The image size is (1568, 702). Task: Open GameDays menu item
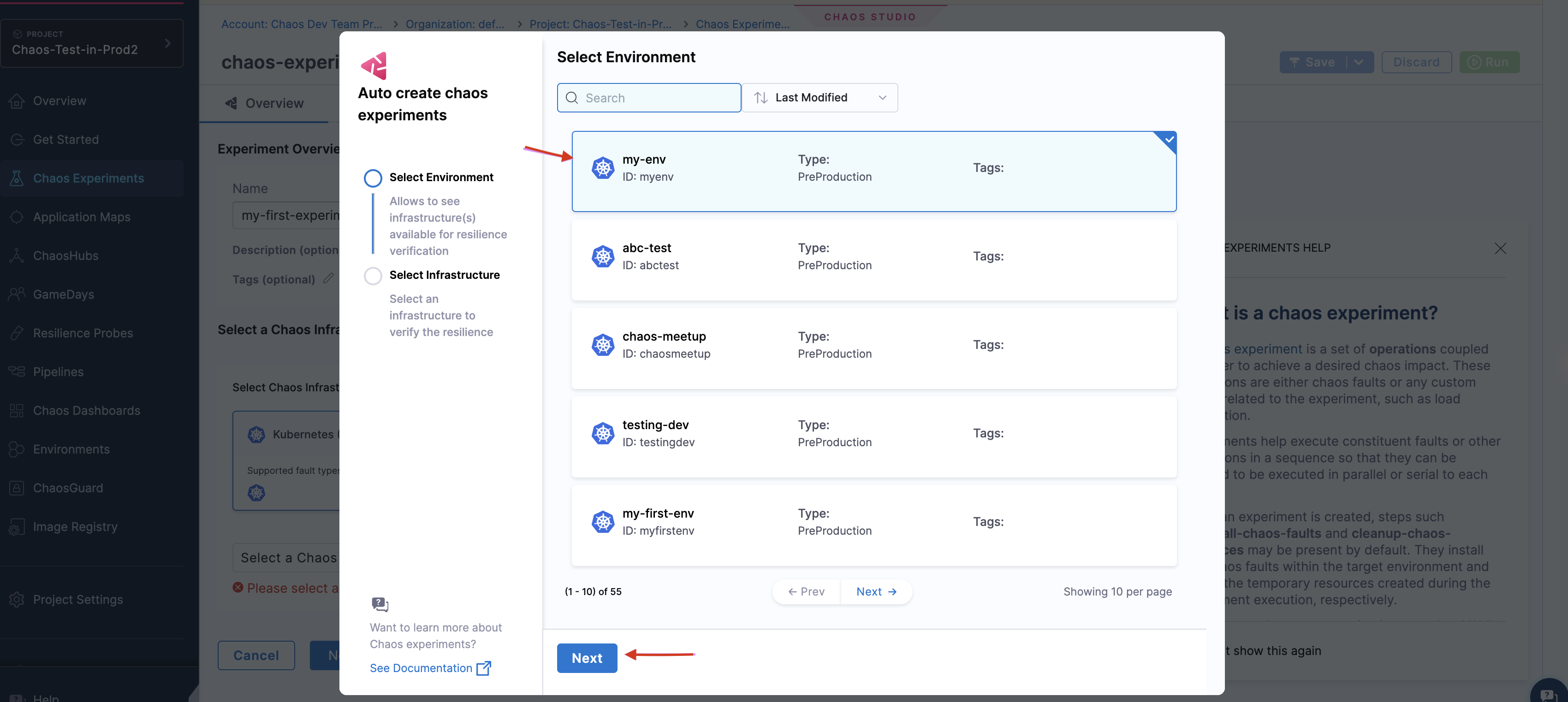pyautogui.click(x=63, y=295)
